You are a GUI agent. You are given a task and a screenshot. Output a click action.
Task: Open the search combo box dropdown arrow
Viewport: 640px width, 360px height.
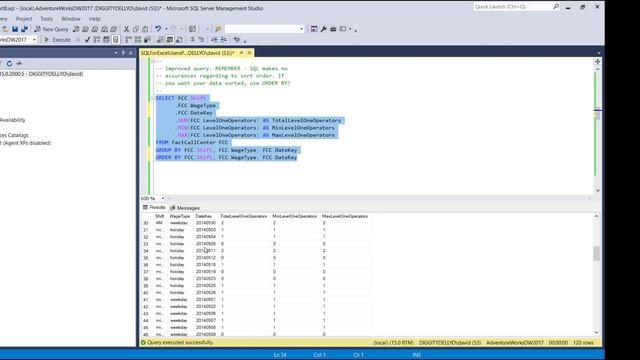tap(302, 29)
